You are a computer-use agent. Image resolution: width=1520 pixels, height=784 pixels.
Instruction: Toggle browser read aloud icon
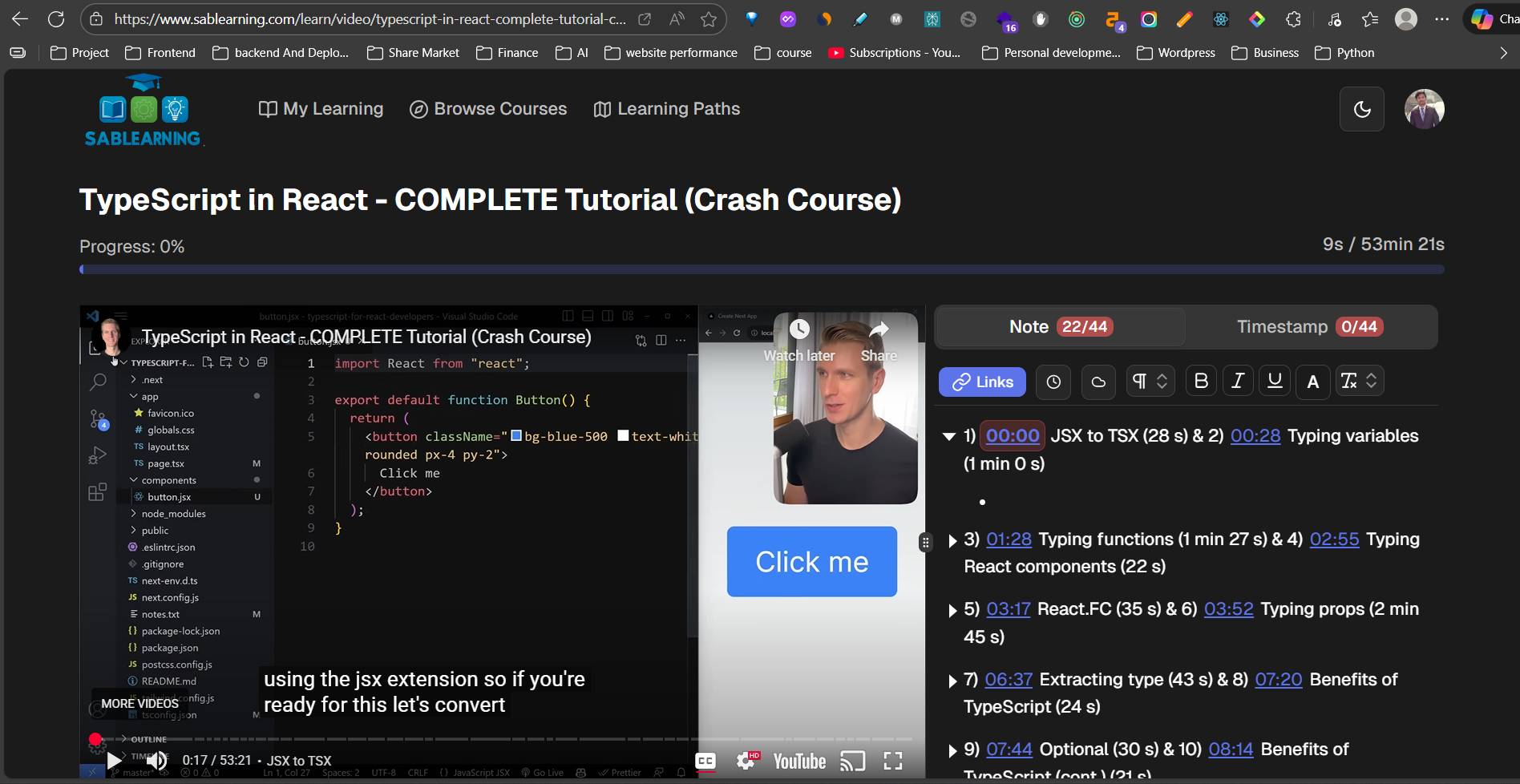tap(677, 19)
